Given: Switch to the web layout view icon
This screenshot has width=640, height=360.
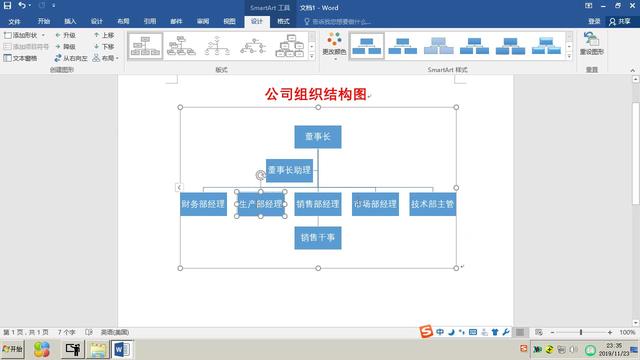Looking at the screenshot, I should 539,333.
